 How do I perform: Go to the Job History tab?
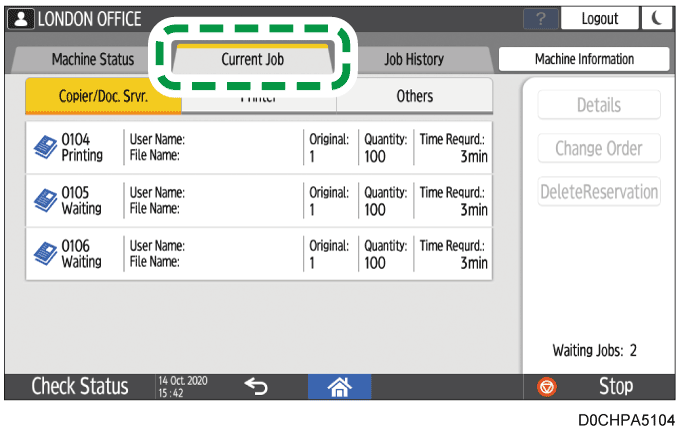(x=414, y=60)
